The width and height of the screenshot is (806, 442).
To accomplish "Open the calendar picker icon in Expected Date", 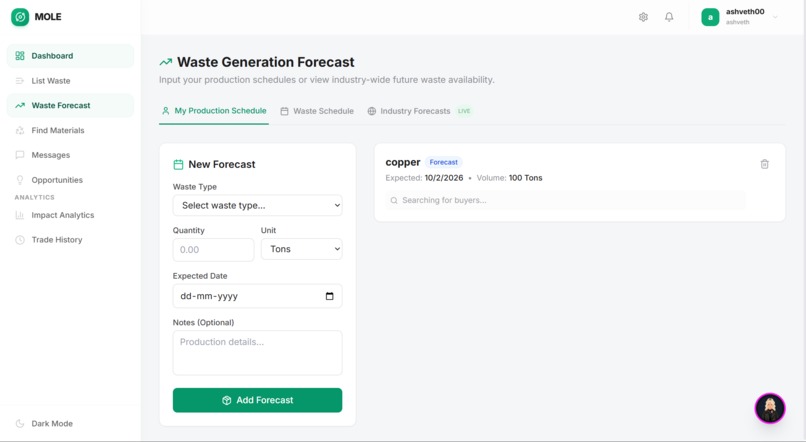I will pos(329,296).
